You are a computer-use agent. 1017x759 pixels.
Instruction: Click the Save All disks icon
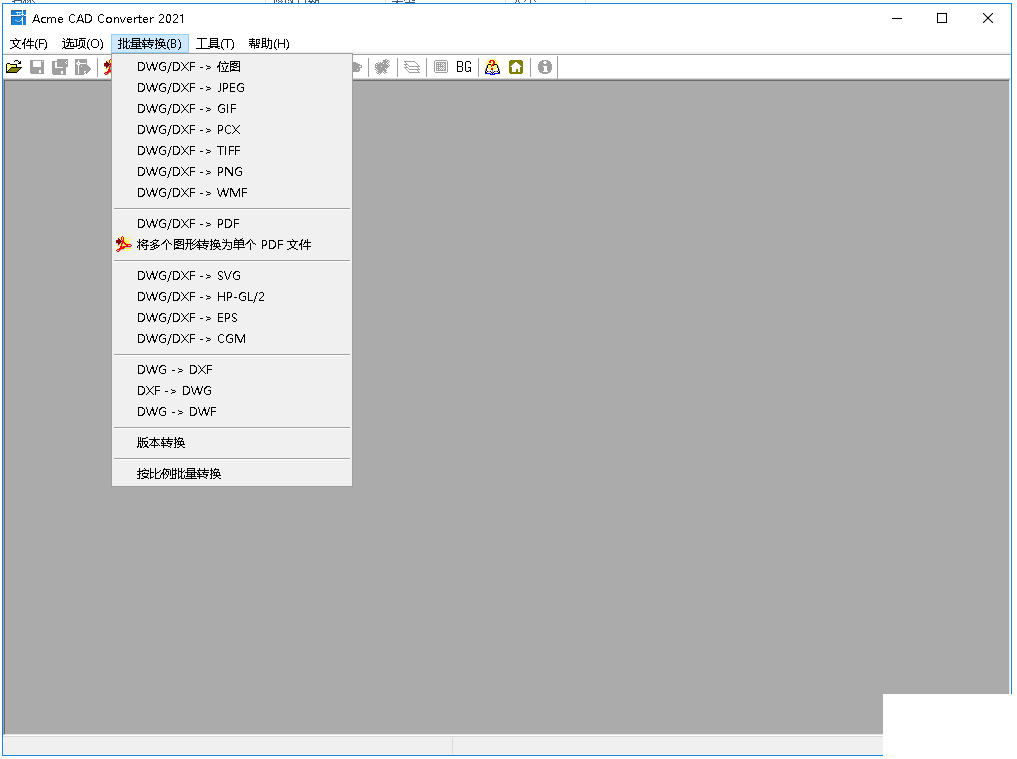click(60, 67)
